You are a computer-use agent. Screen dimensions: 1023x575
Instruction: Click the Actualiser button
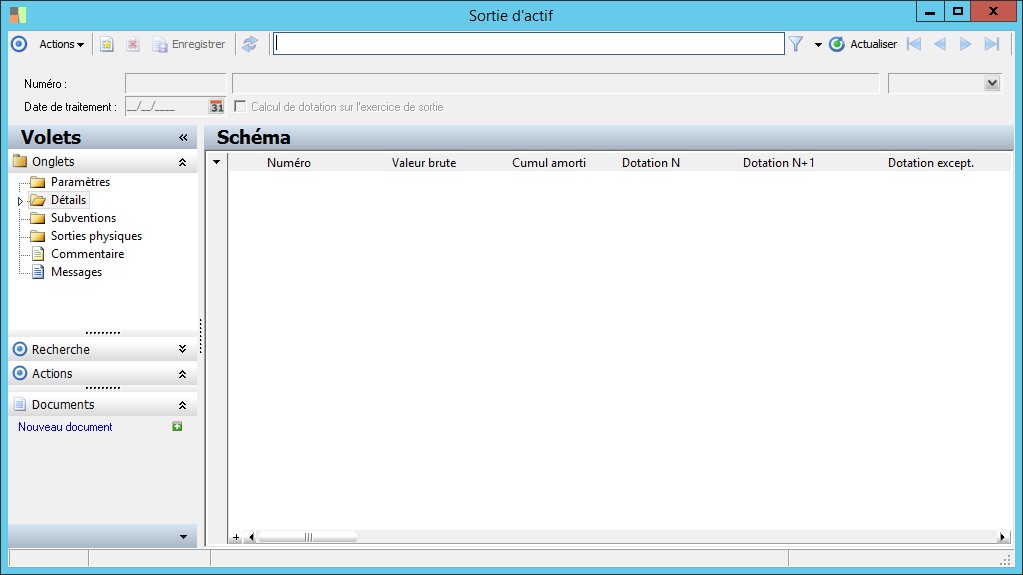coord(863,44)
